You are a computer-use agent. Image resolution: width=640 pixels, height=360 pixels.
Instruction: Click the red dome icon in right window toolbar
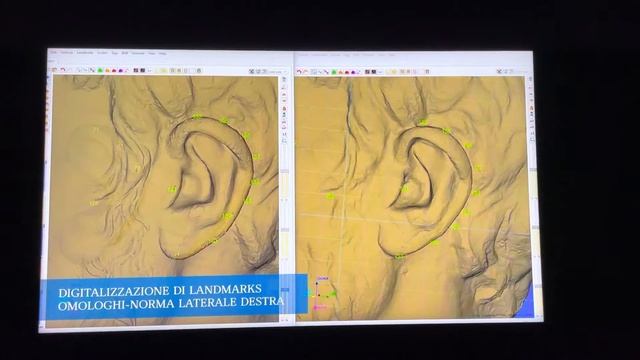(x=347, y=71)
